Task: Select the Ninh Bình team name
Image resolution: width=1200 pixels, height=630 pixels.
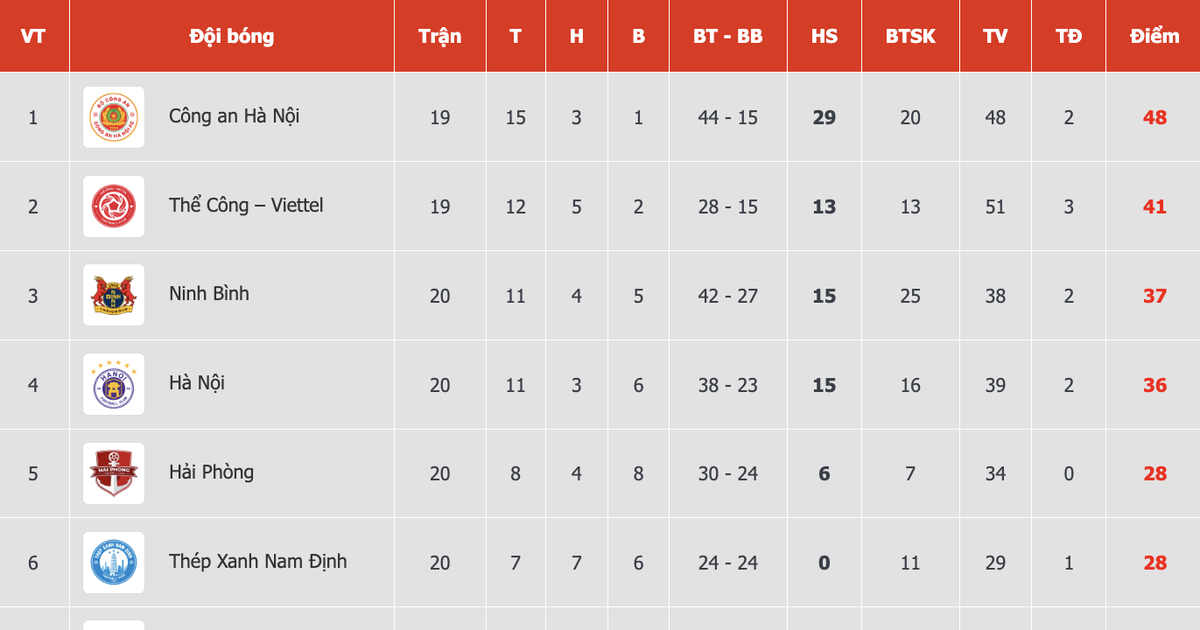Action: click(x=209, y=294)
